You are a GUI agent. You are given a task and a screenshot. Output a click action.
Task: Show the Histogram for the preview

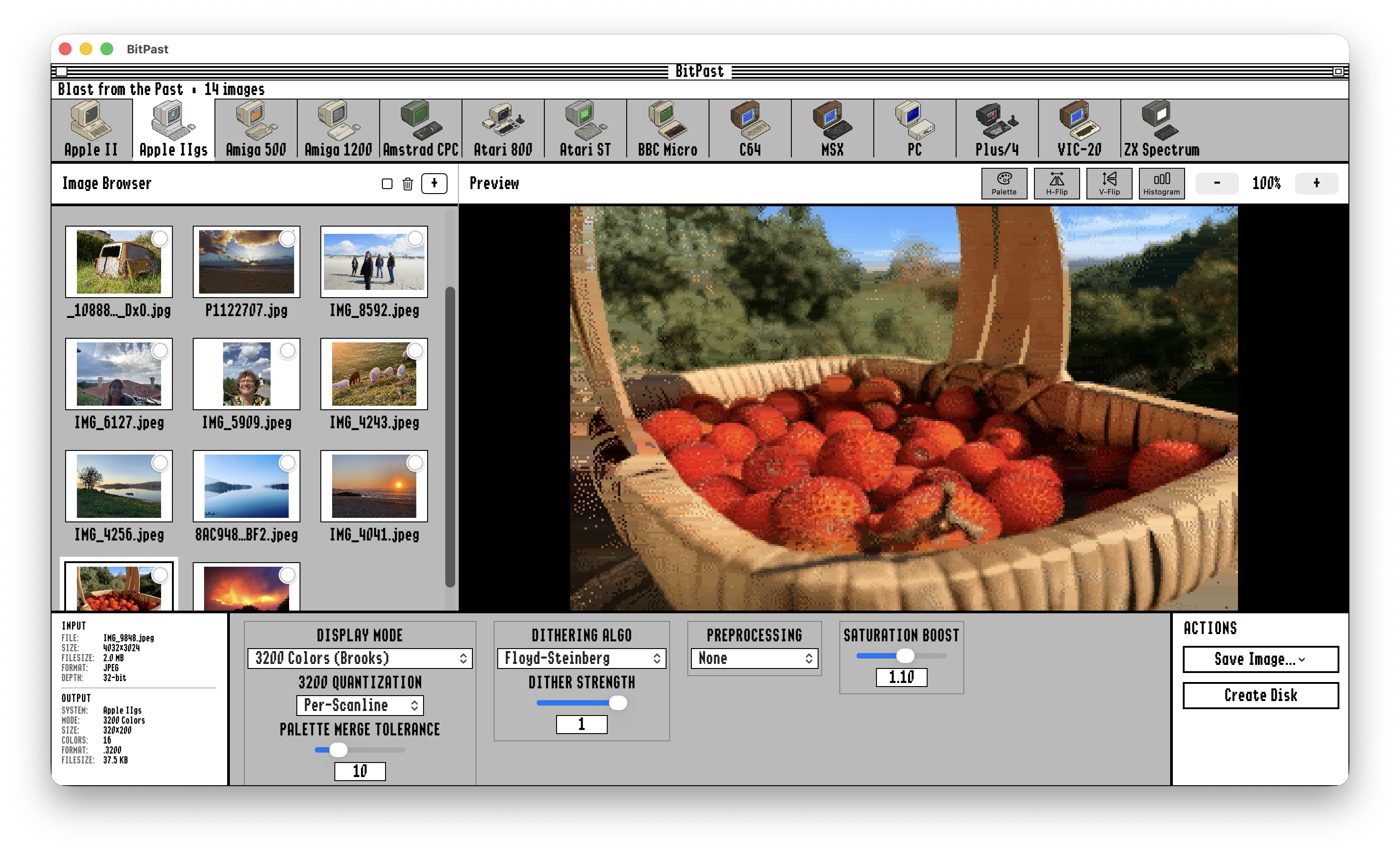tap(1162, 184)
